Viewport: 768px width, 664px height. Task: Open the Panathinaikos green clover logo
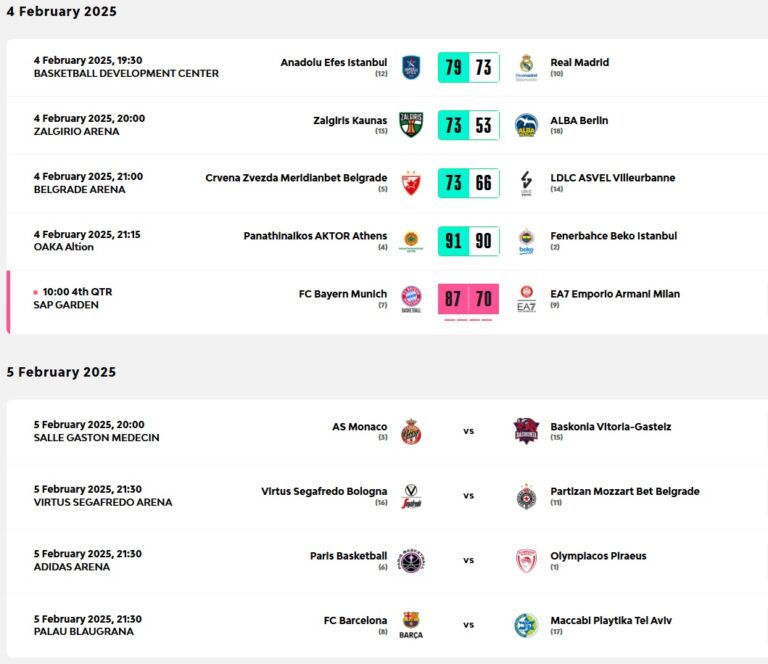click(411, 241)
